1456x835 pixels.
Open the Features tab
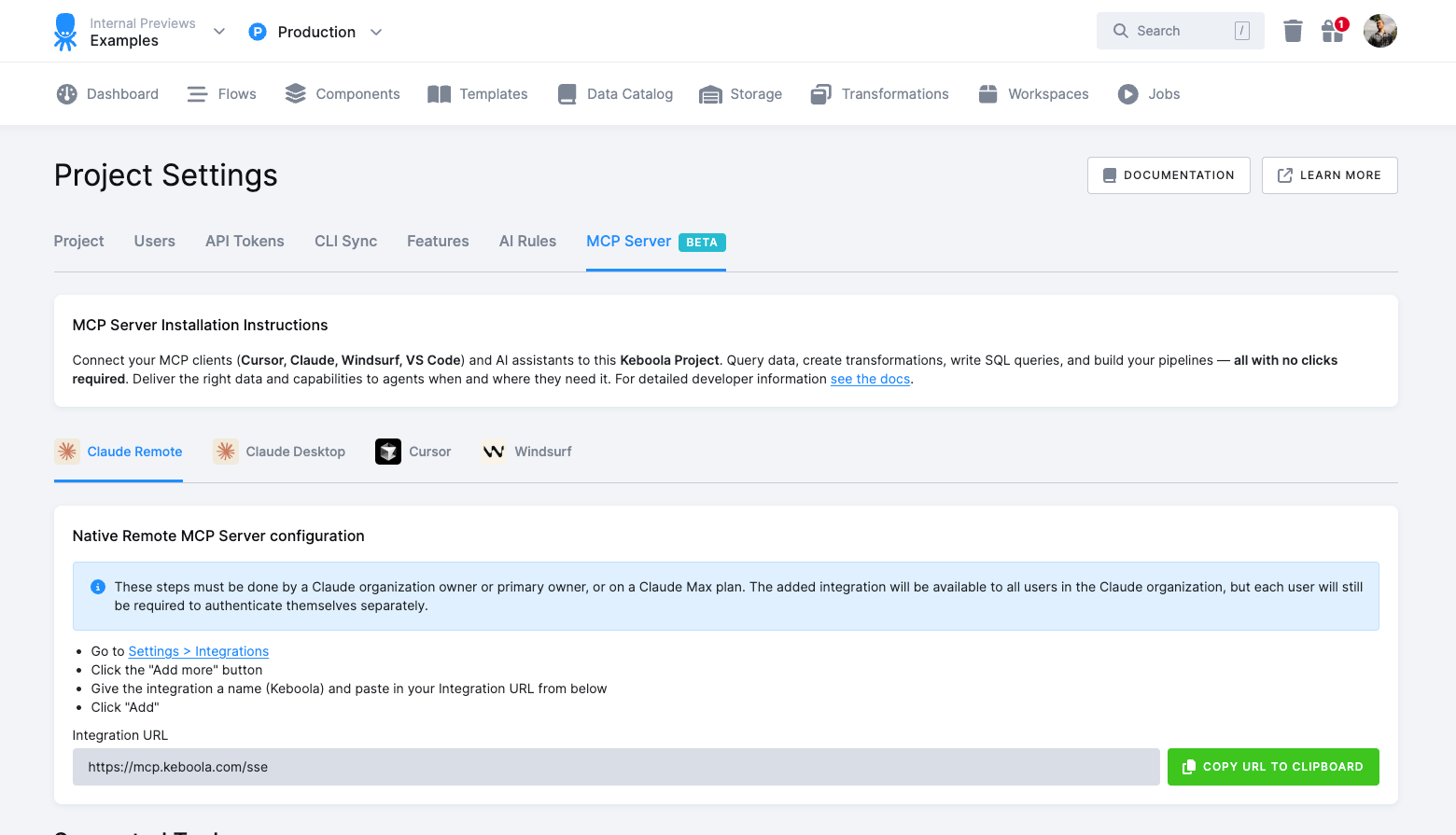(438, 241)
